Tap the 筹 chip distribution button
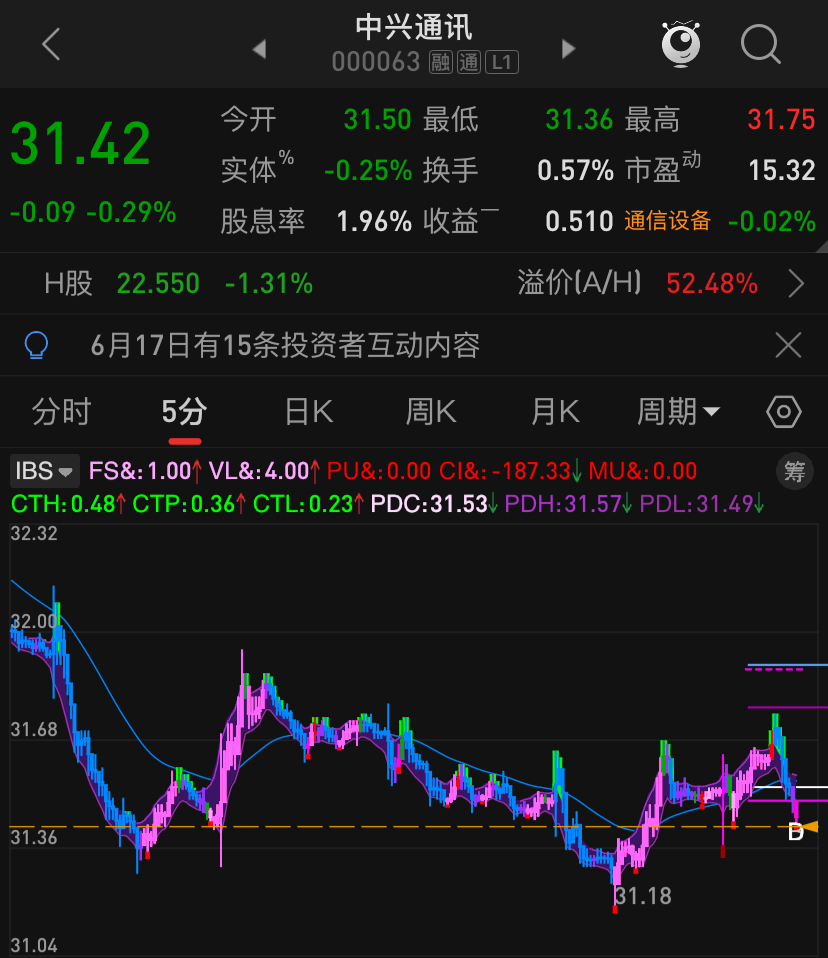Viewport: 828px width, 958px height. pos(794,471)
